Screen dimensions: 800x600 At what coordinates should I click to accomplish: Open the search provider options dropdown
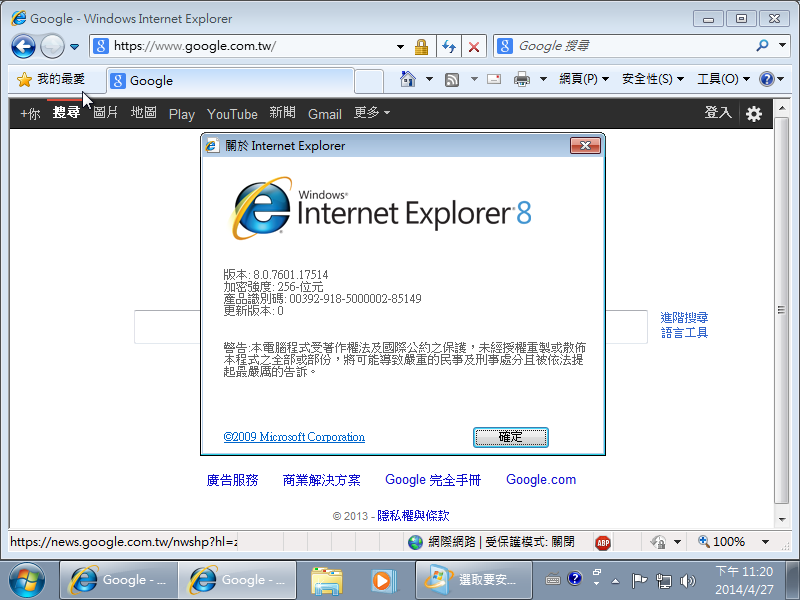pyautogui.click(x=782, y=46)
